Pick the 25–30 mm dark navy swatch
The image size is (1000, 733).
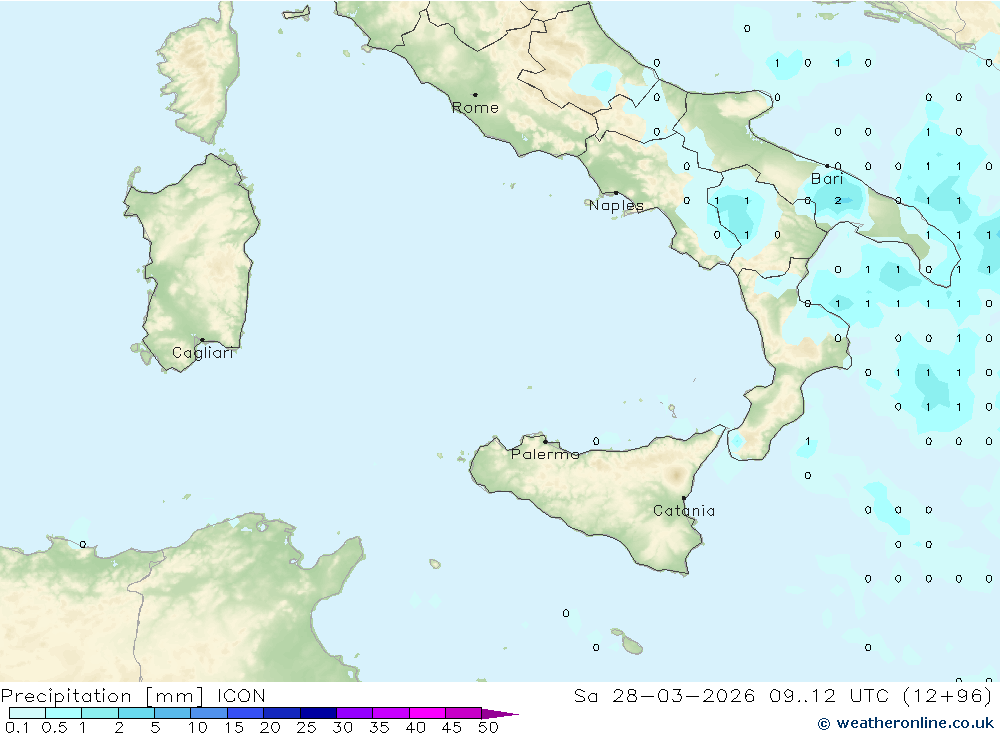[x=318, y=713]
